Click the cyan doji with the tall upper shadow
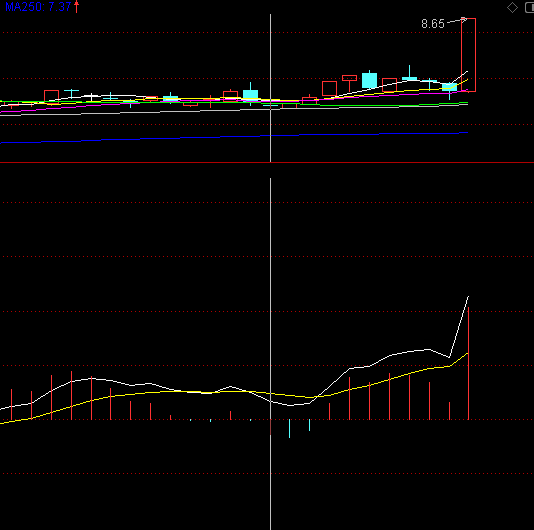Image resolution: width=534 pixels, height=530 pixels. pyautogui.click(x=409, y=73)
